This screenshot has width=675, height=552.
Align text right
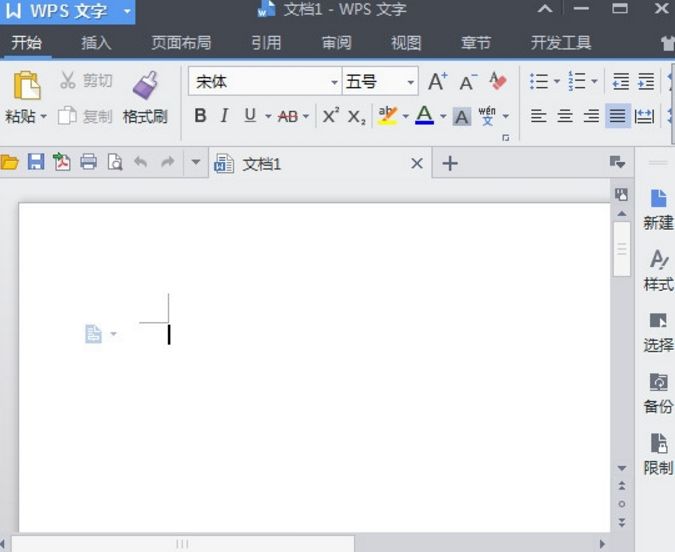click(x=591, y=116)
